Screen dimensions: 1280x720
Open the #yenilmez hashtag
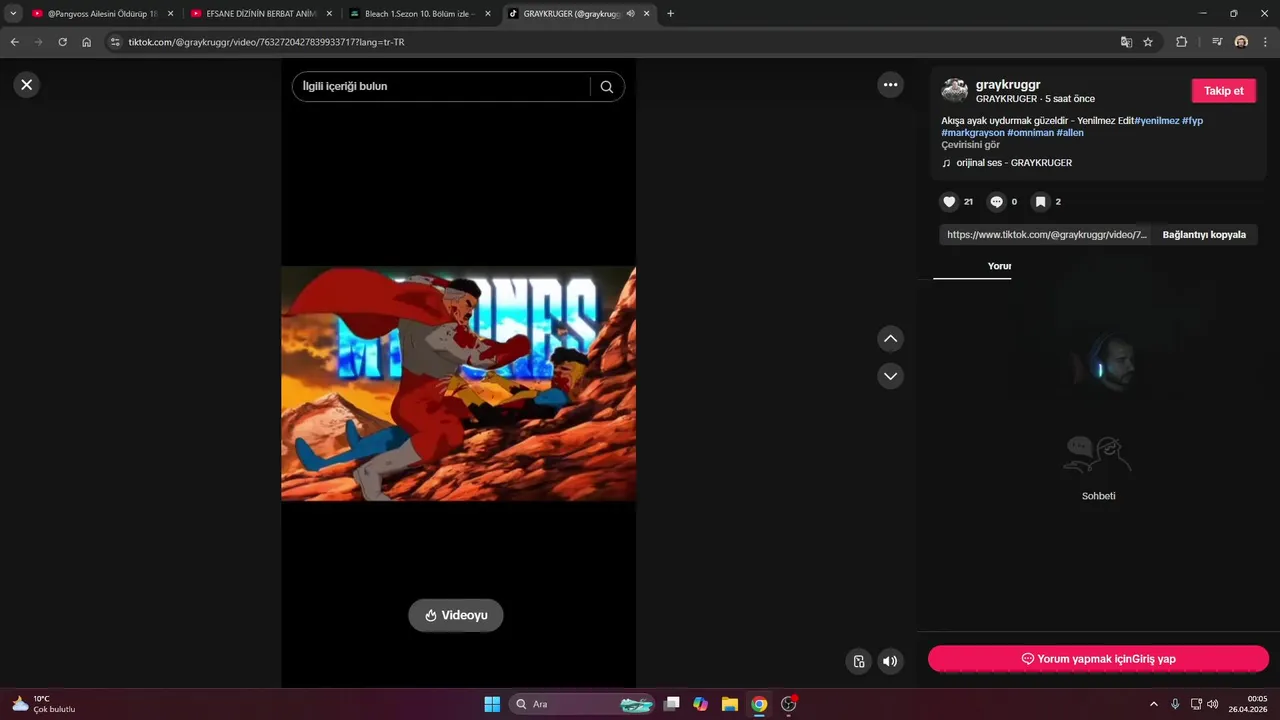click(x=1156, y=121)
